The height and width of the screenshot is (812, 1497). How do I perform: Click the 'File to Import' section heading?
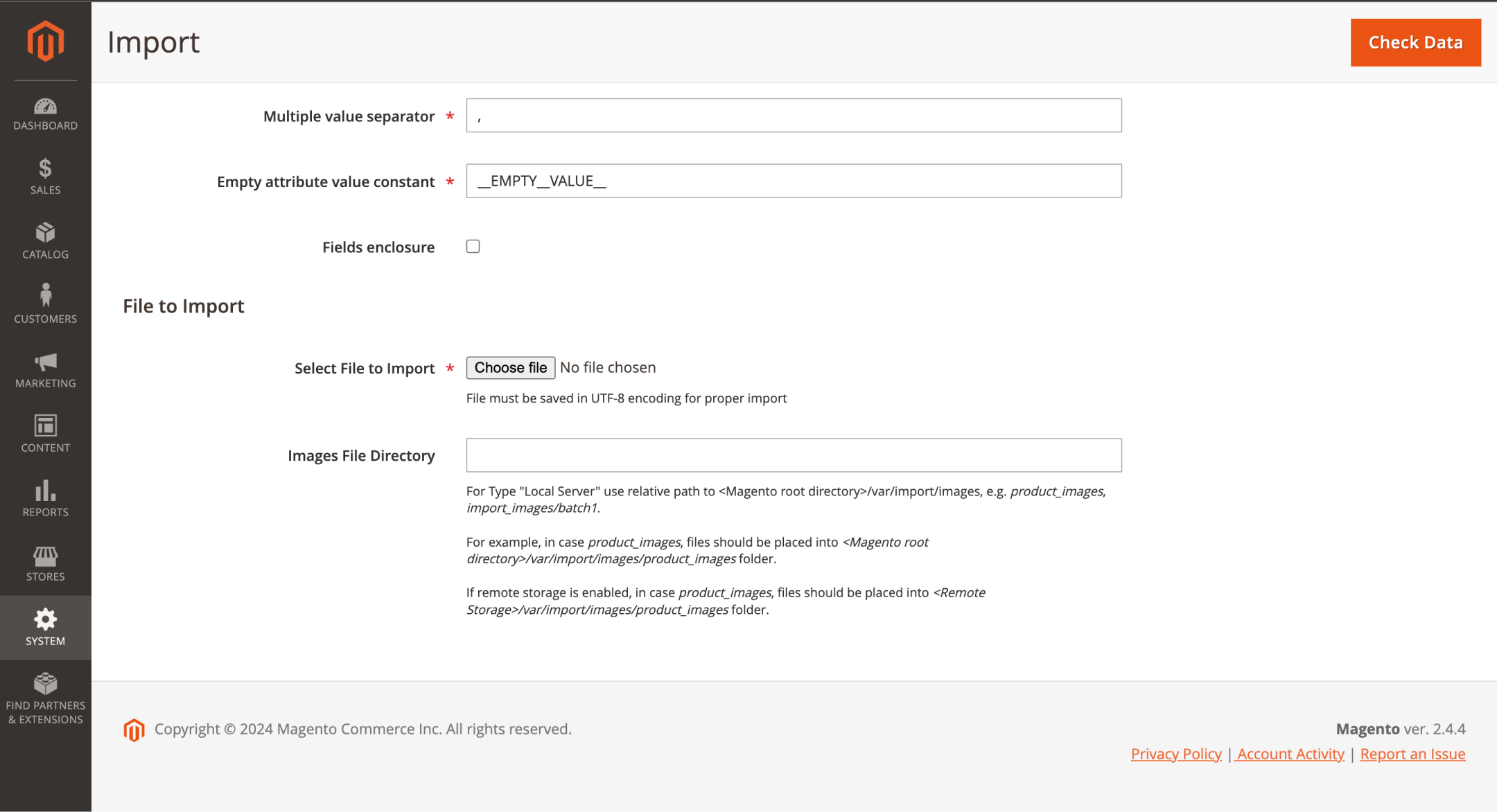pos(184,306)
